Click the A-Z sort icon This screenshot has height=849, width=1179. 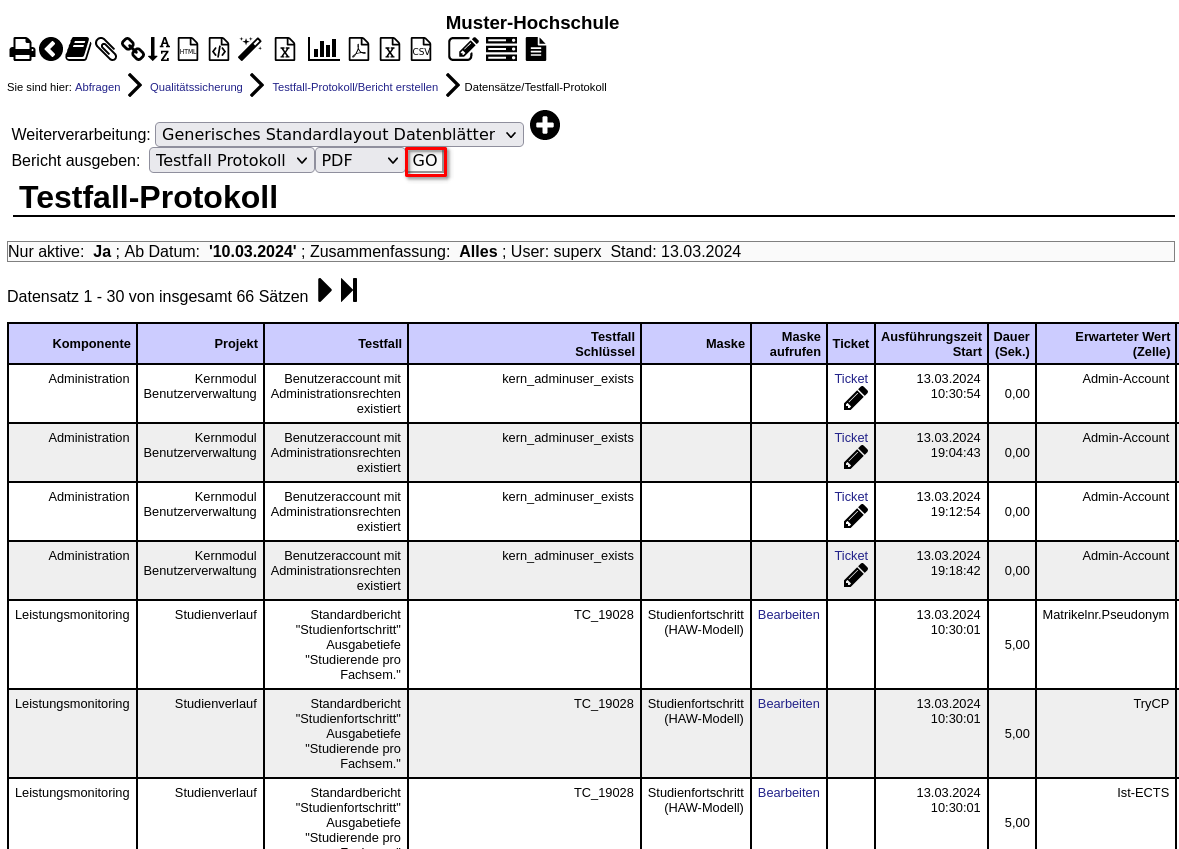pos(159,49)
